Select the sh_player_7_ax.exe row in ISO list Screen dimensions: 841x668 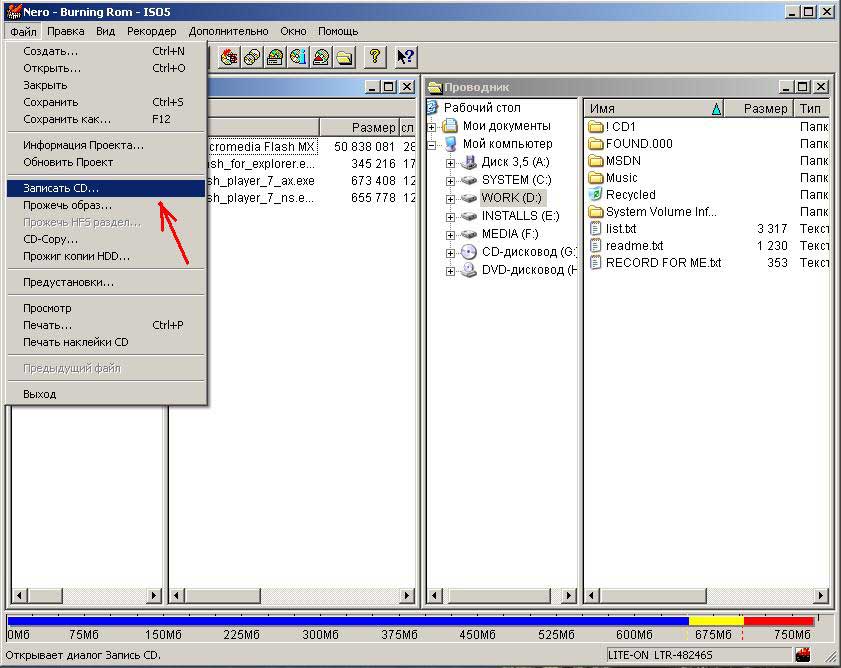pyautogui.click(x=312, y=181)
